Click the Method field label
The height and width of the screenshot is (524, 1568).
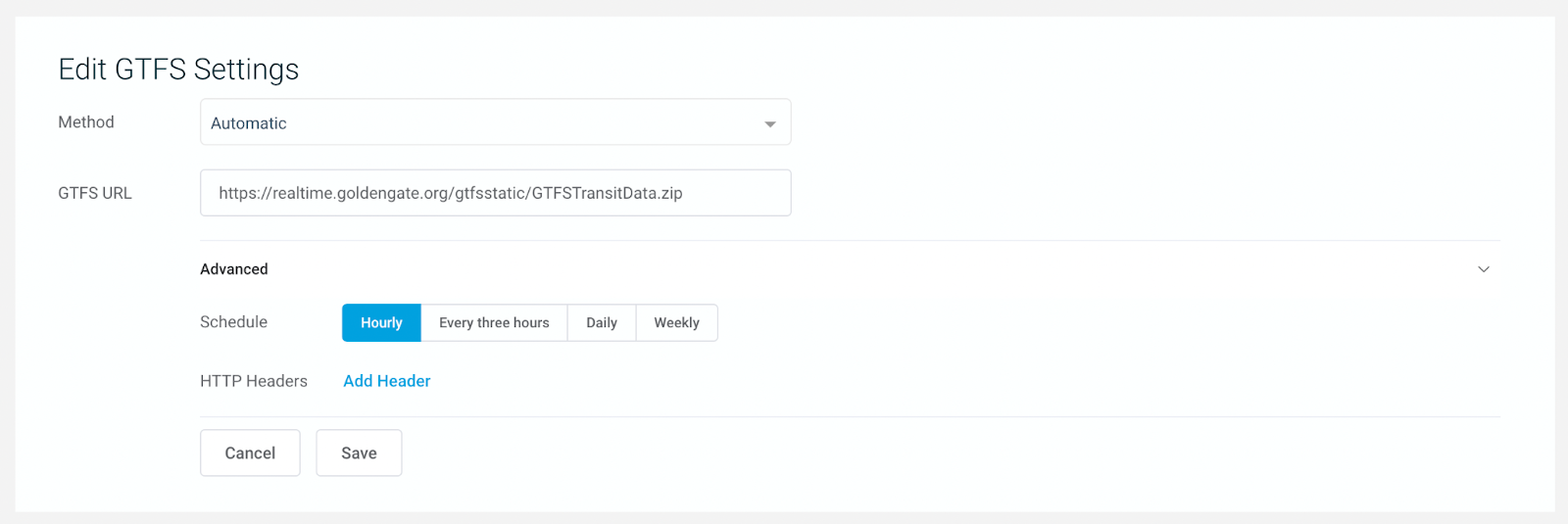86,122
